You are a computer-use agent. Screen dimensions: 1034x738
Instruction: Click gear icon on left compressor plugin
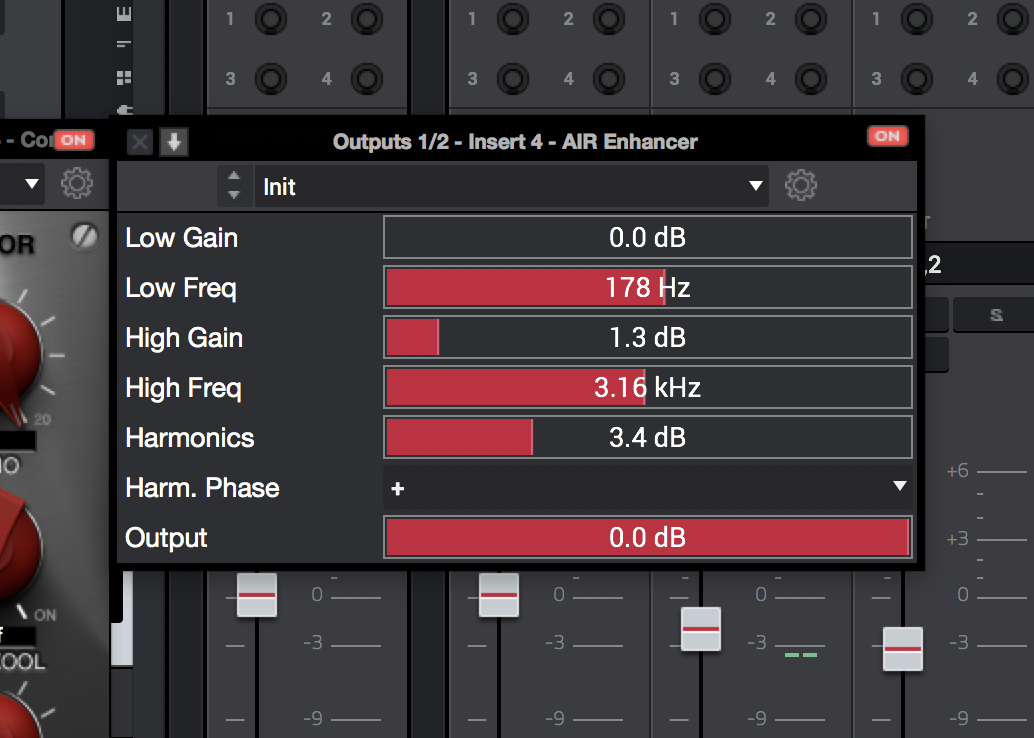click(x=77, y=184)
